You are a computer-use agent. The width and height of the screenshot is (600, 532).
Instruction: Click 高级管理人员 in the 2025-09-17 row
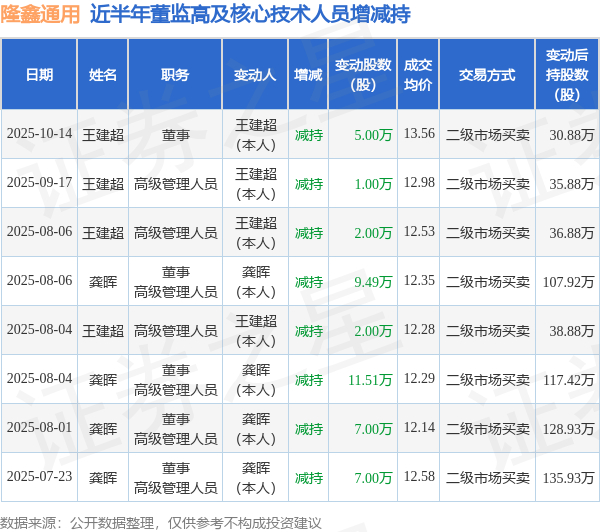[x=176, y=184]
